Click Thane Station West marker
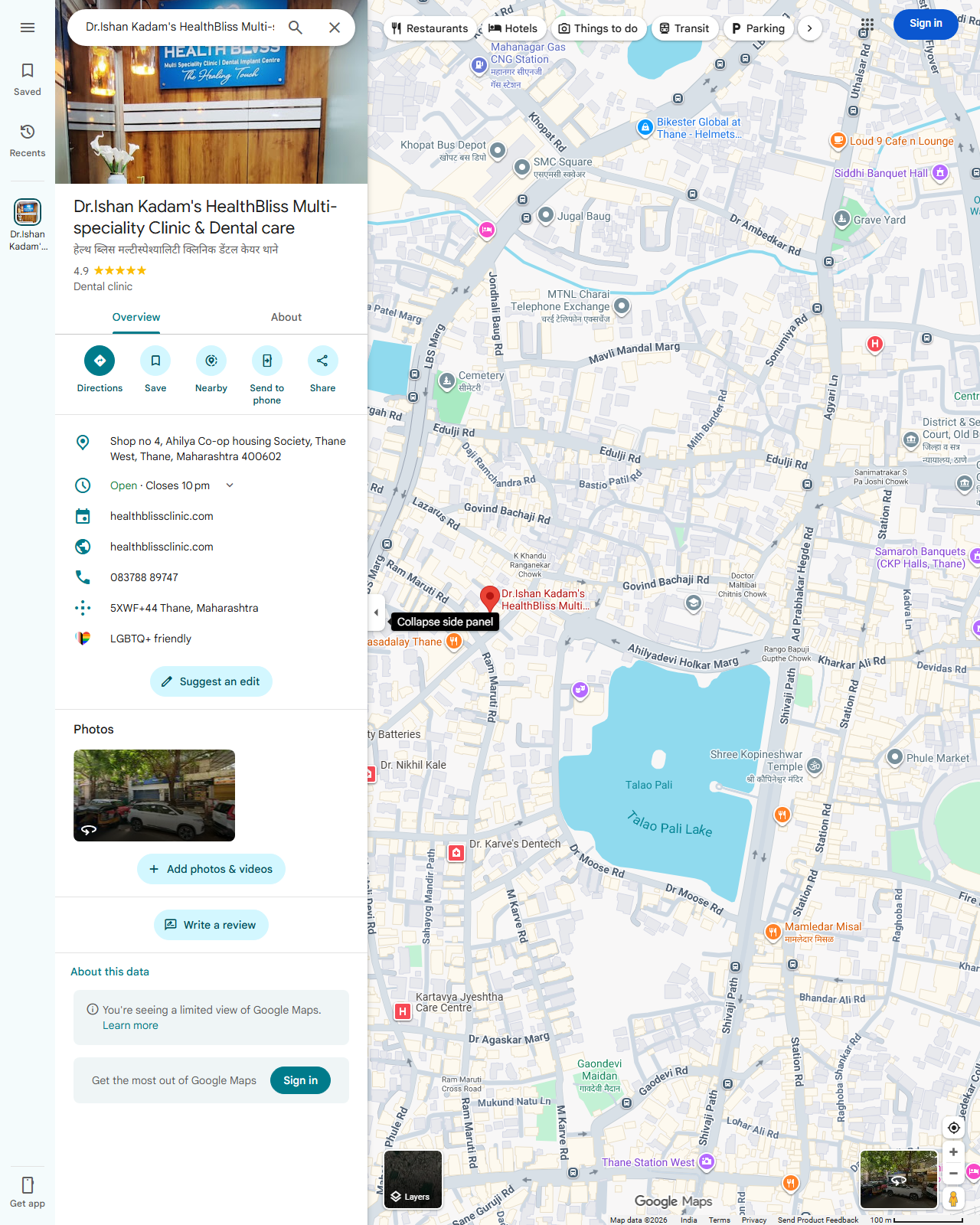 tap(707, 1161)
